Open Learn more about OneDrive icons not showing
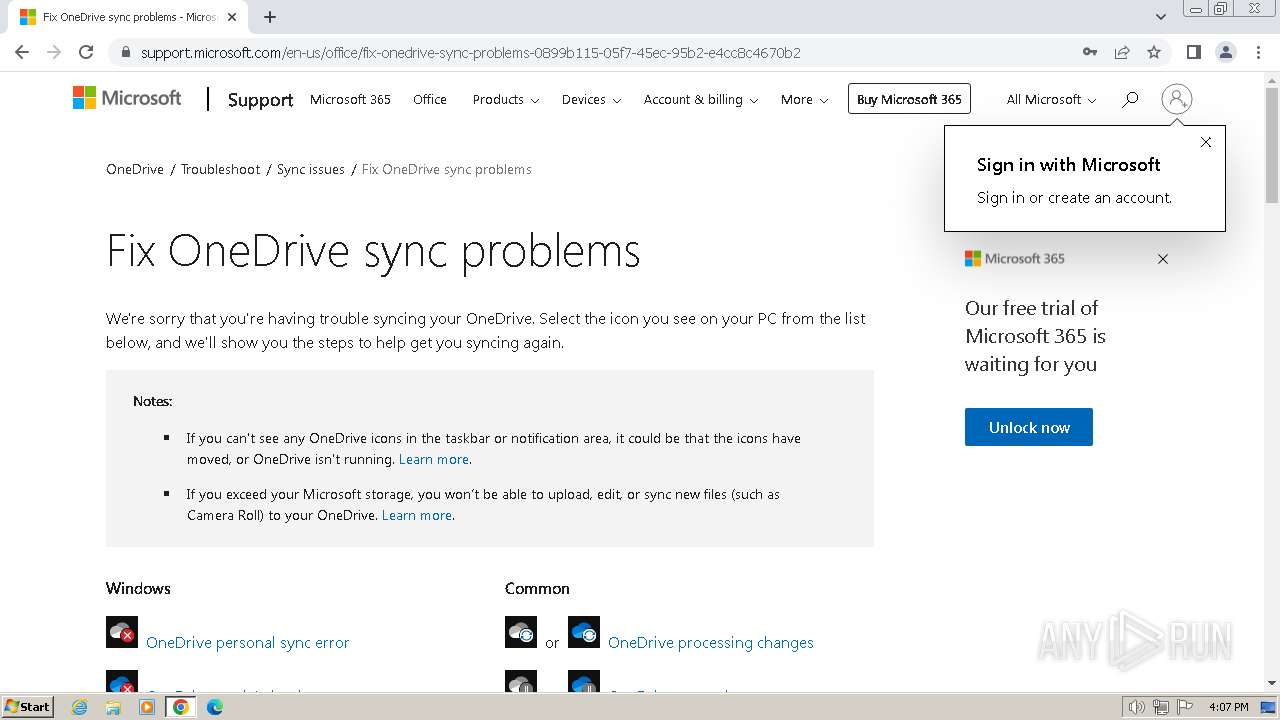Image resolution: width=1280 pixels, height=720 pixels. pyautogui.click(x=434, y=459)
